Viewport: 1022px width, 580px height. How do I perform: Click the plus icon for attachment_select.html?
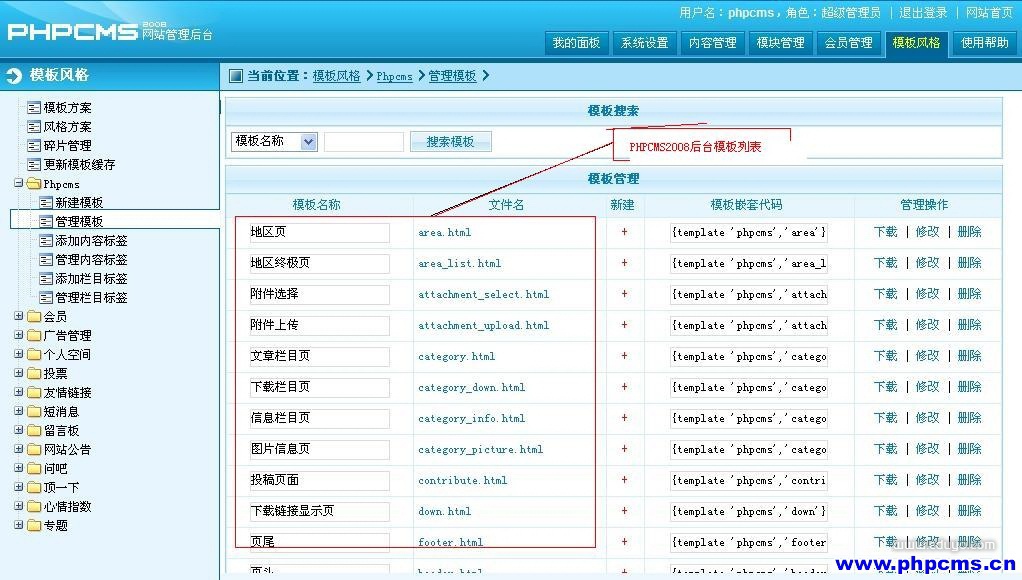tap(624, 294)
